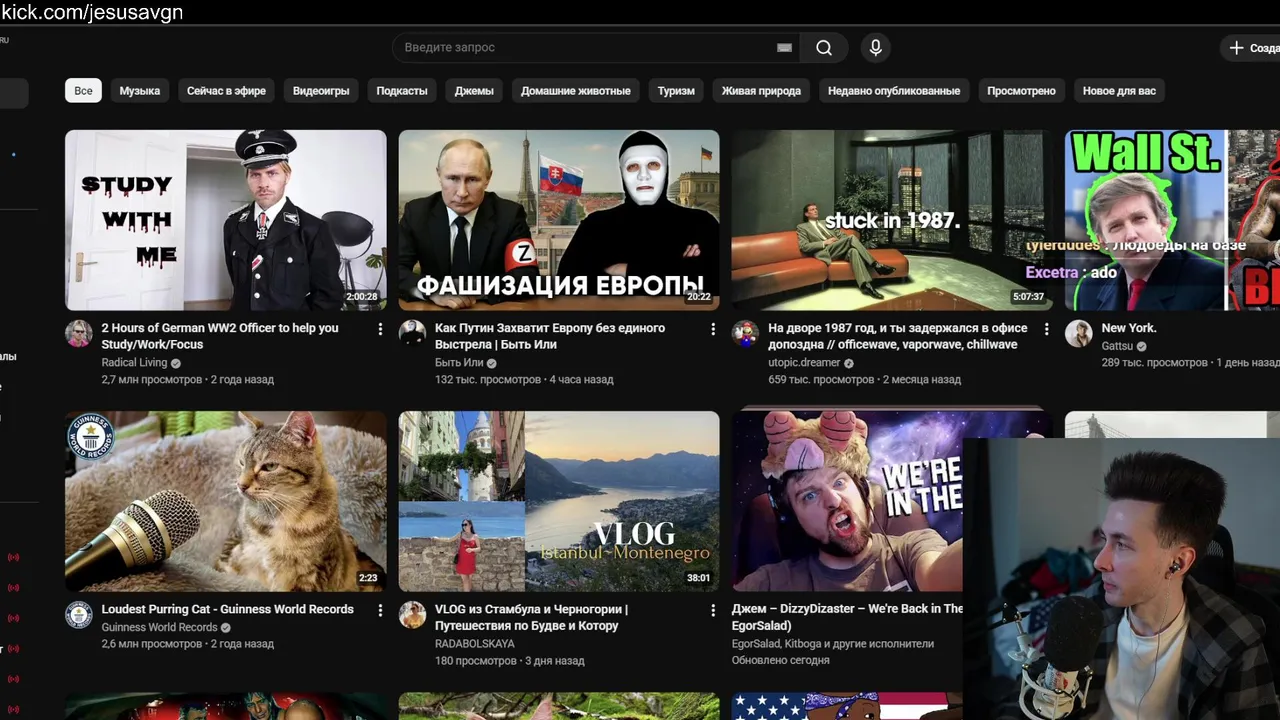Image resolution: width=1280 pixels, height=720 pixels.
Task: Click title VLOG из Стамбула и Черногории
Action: pos(531,617)
